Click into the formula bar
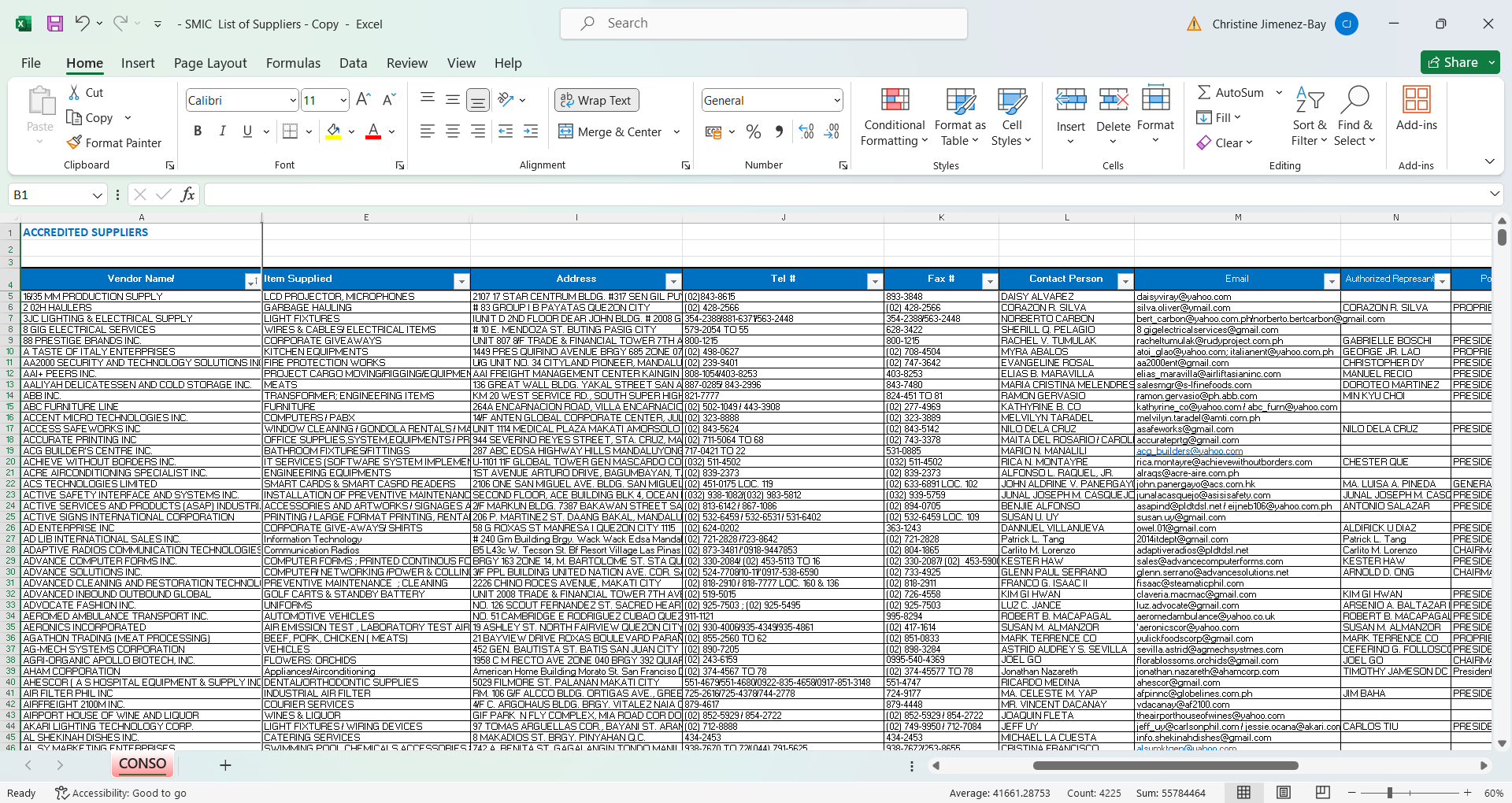1512x803 pixels. click(x=847, y=194)
